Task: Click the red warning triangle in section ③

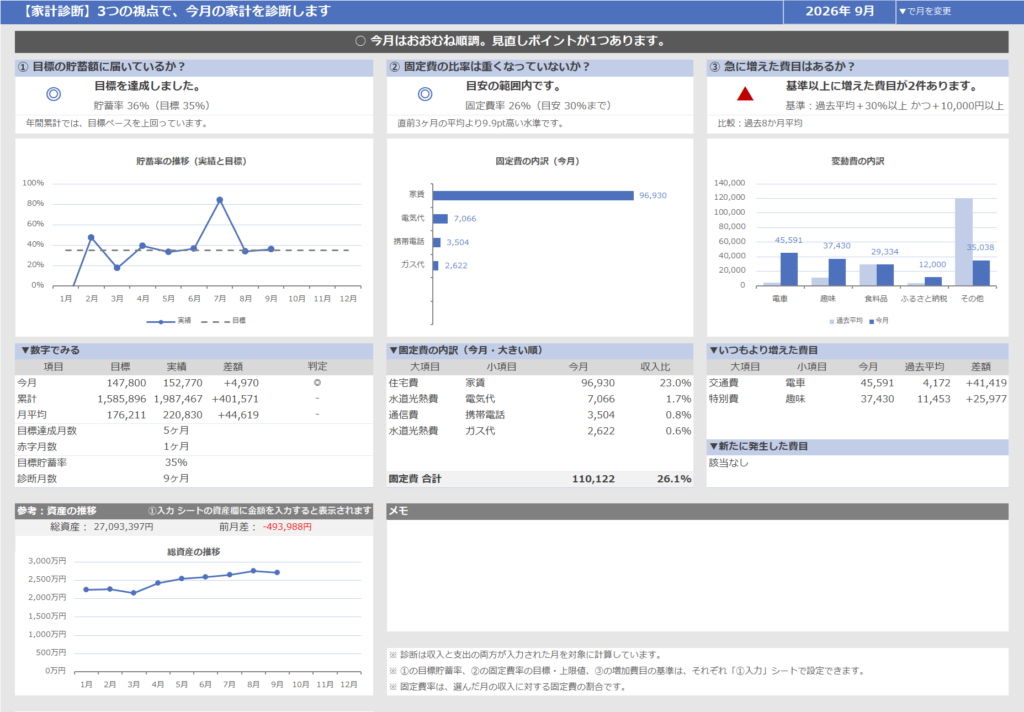Action: 745,94
